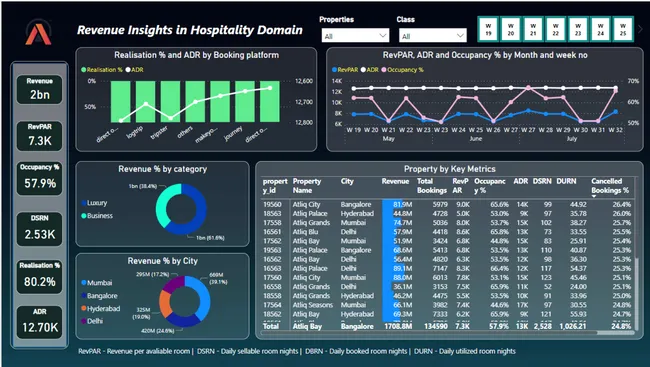
Task: Sort table by Property Name column header
Action: 307,186
